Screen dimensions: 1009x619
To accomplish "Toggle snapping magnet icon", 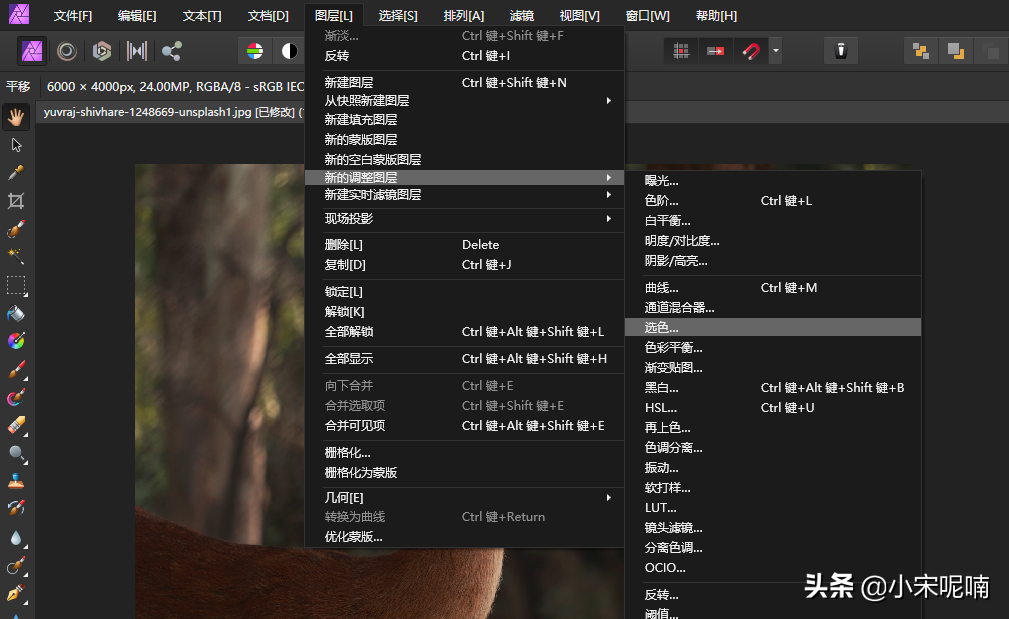I will [750, 51].
